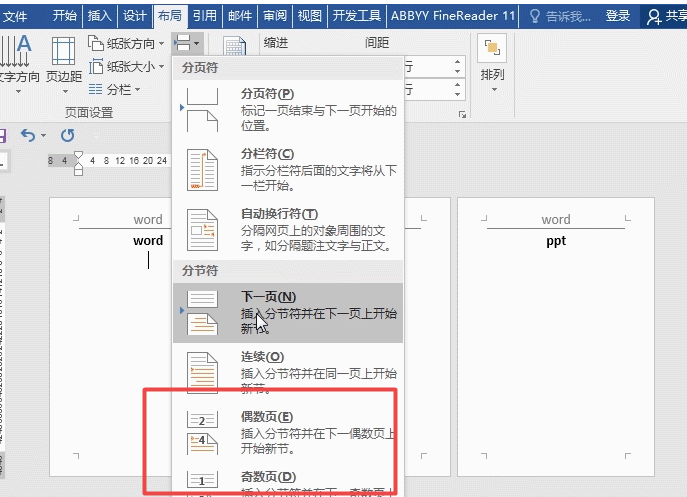
Task: Open the 文件 (File) tab
Action: tap(15, 17)
